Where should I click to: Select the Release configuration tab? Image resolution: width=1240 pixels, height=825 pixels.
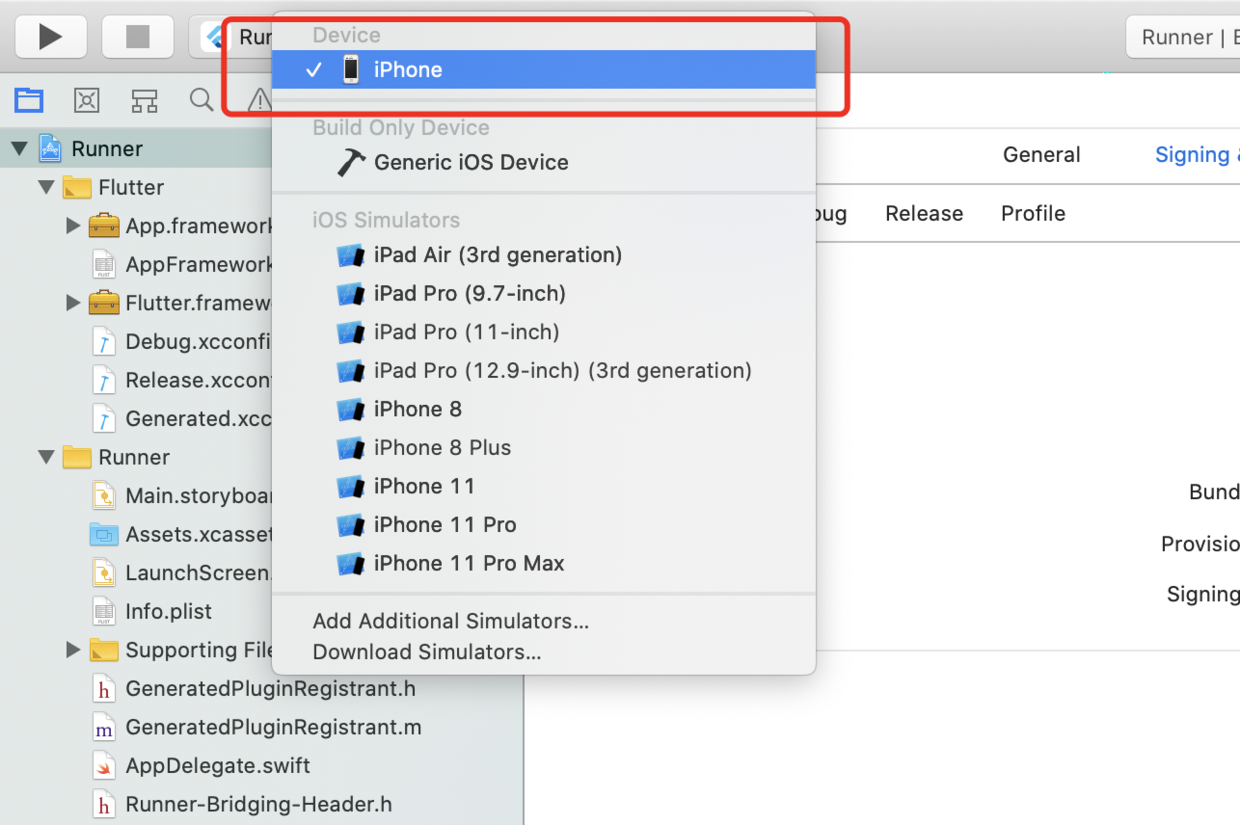[924, 213]
